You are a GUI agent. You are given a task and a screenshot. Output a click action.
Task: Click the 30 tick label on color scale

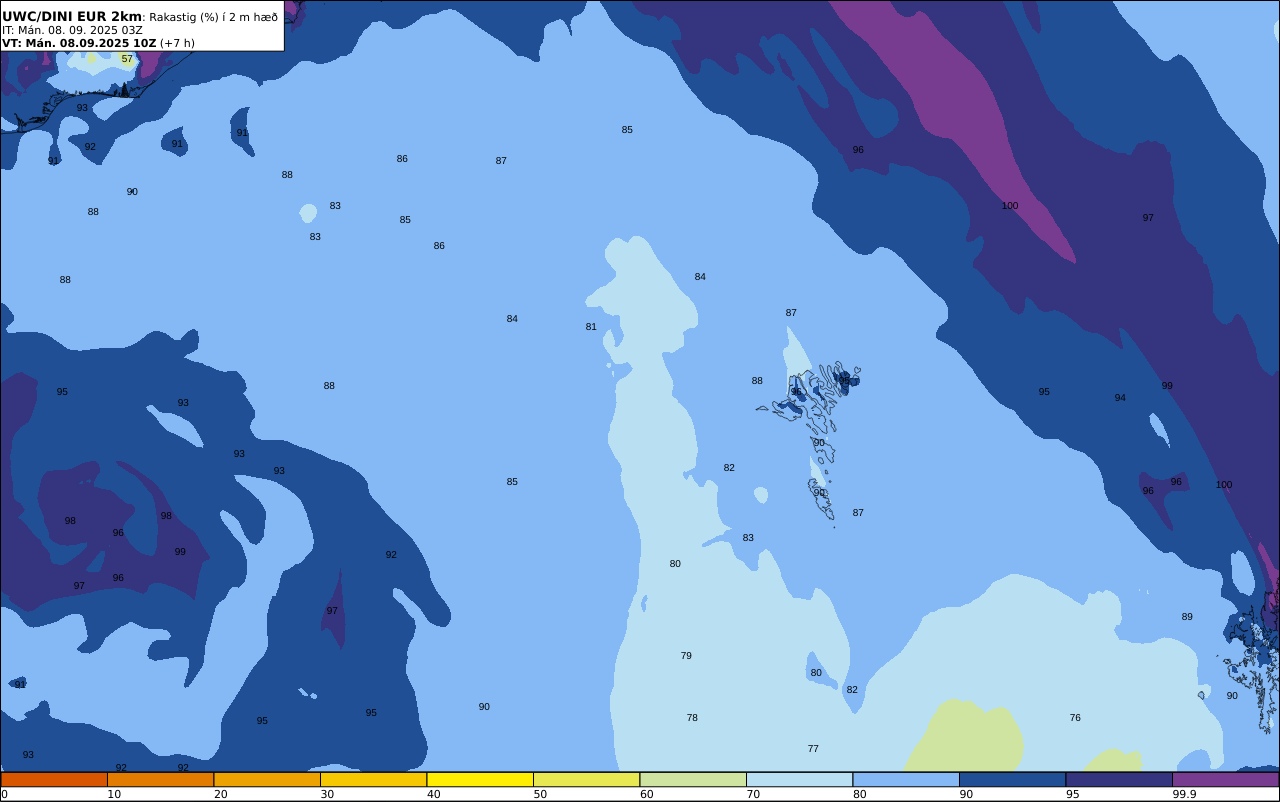327,794
